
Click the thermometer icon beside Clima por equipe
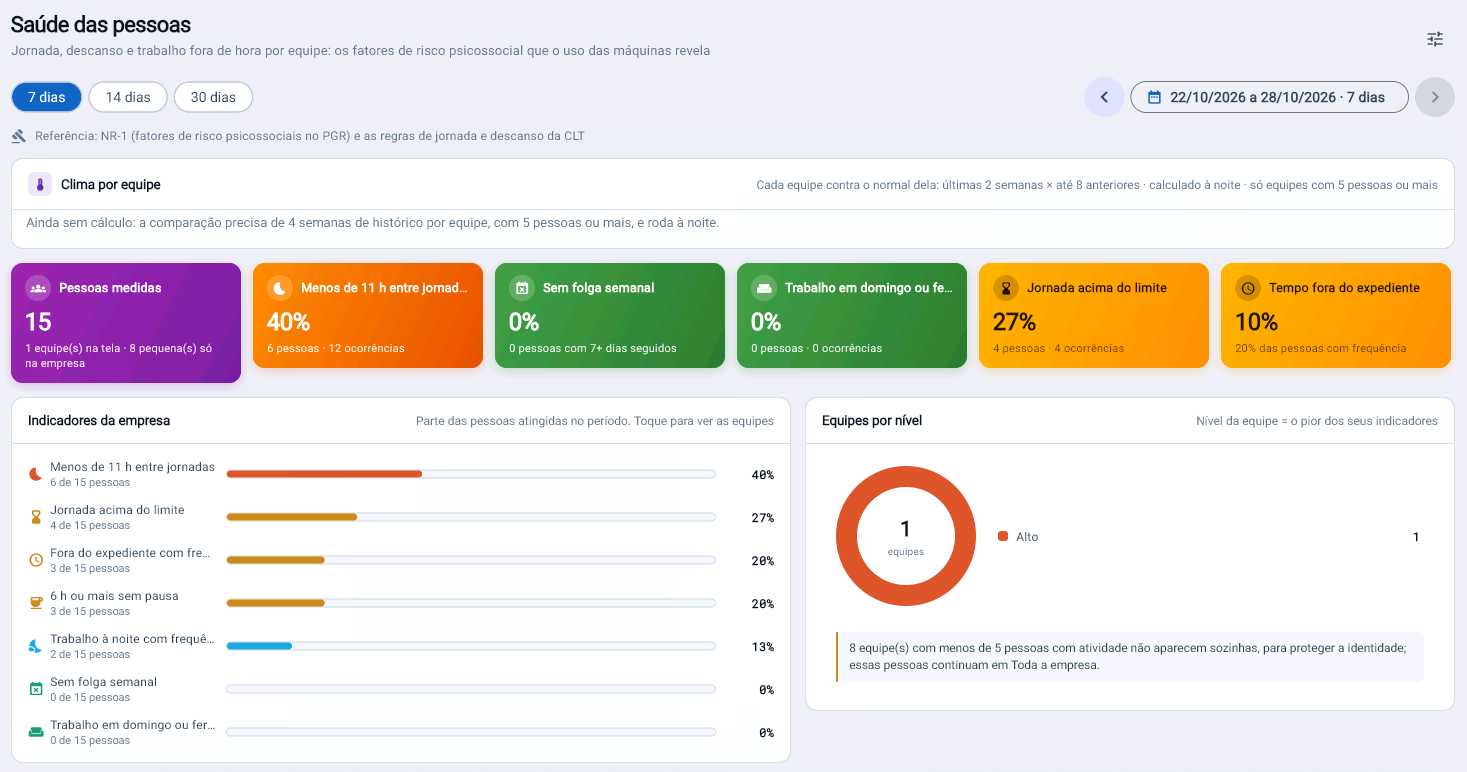(x=40, y=184)
